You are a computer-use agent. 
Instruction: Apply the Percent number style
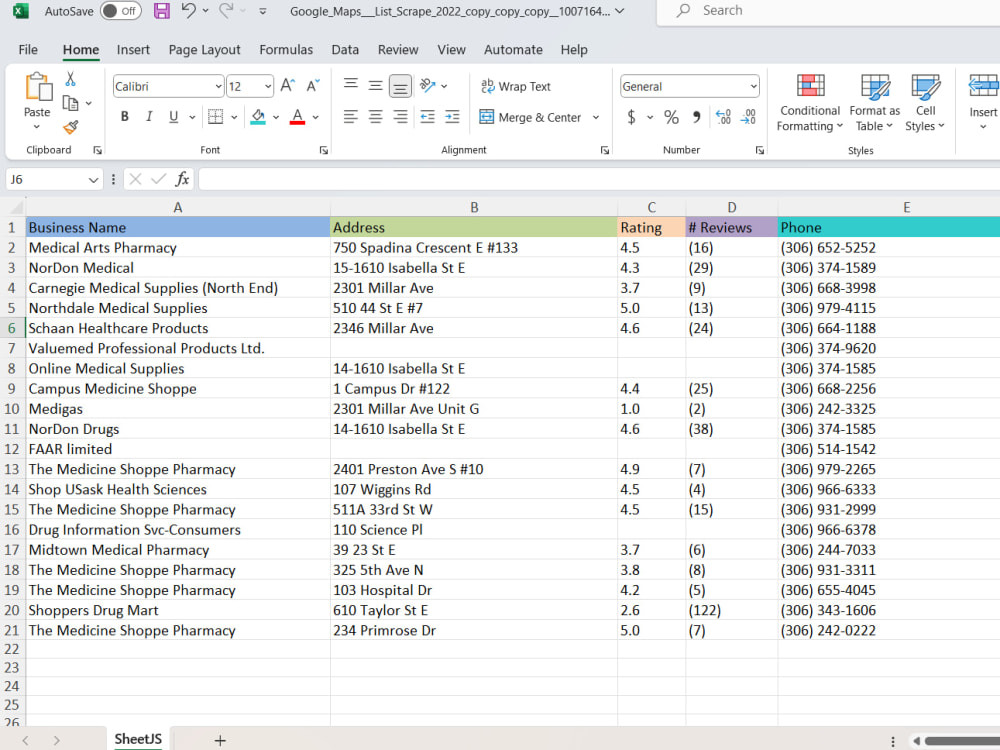[671, 117]
